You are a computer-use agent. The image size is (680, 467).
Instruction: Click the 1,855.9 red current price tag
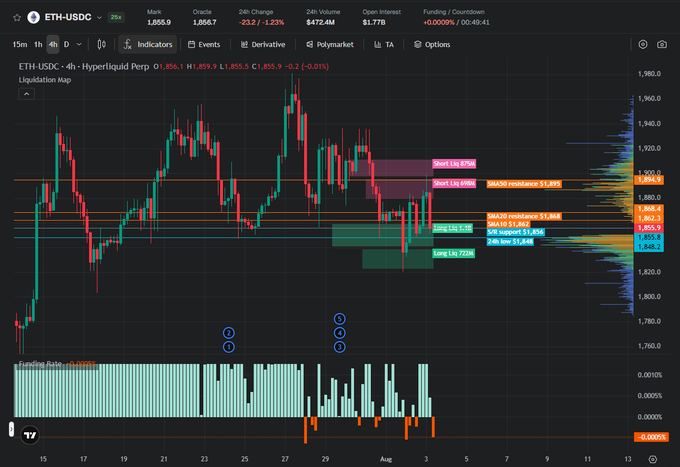tap(649, 228)
